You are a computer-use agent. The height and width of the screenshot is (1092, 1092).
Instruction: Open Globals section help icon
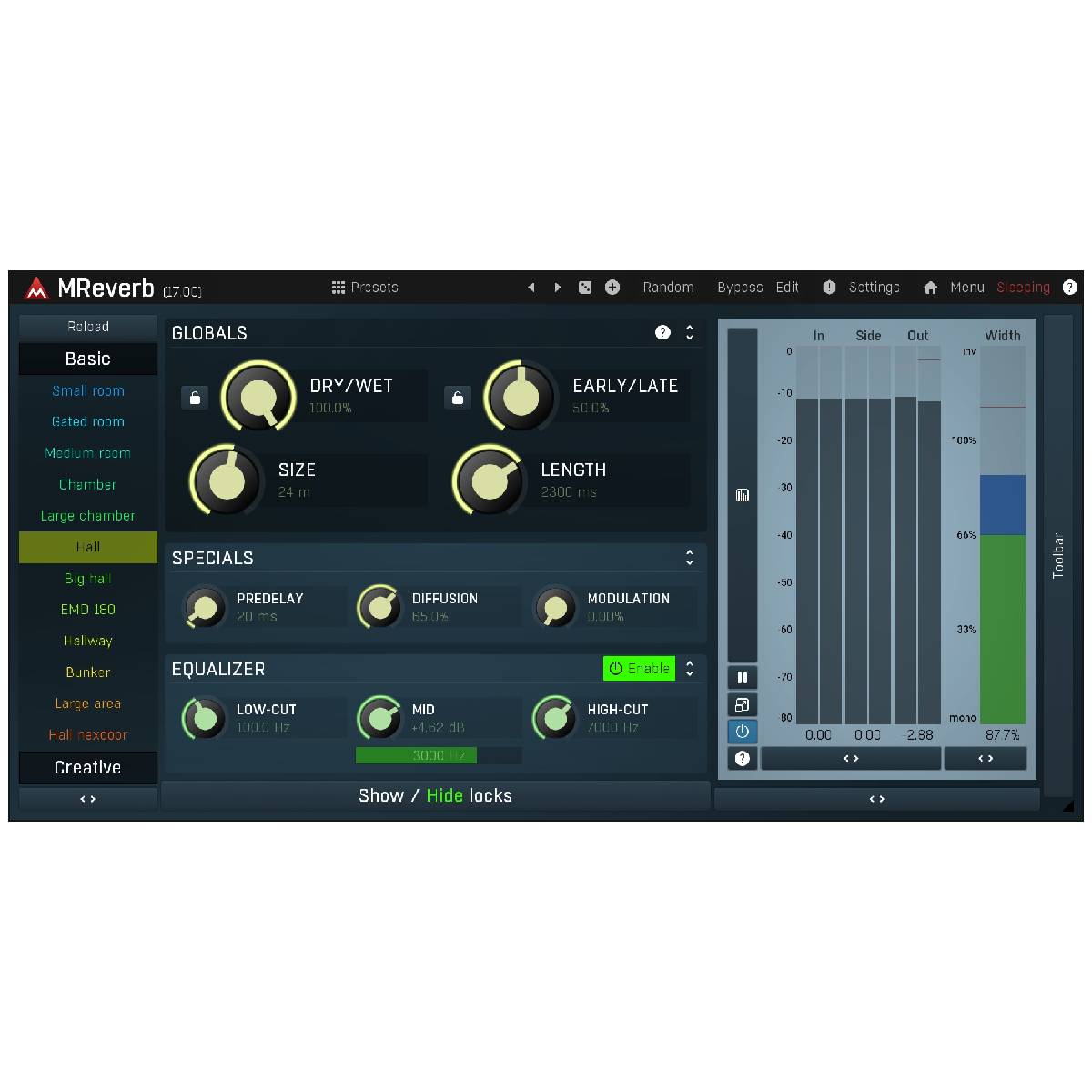[x=662, y=332]
